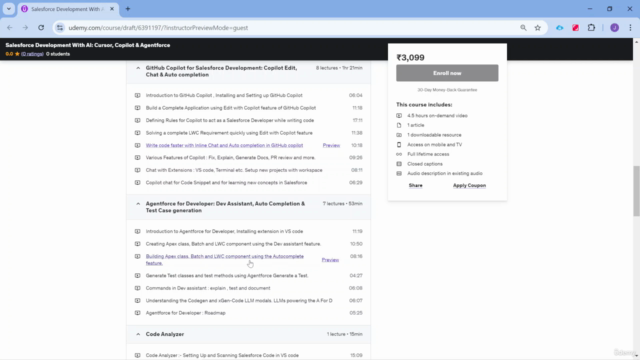The image size is (640, 360).
Task: Open the Extensions puzzle icon
Action: [591, 28]
